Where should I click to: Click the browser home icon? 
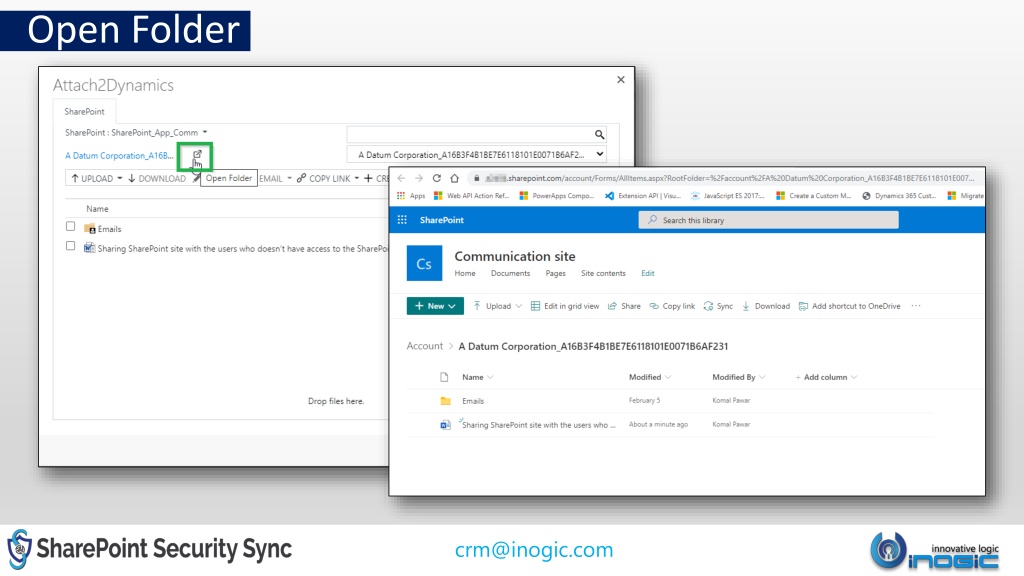455,178
